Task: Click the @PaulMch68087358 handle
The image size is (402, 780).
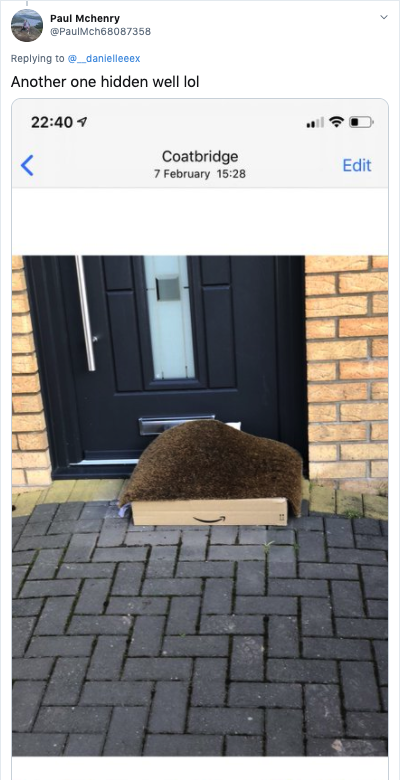Action: point(100,31)
